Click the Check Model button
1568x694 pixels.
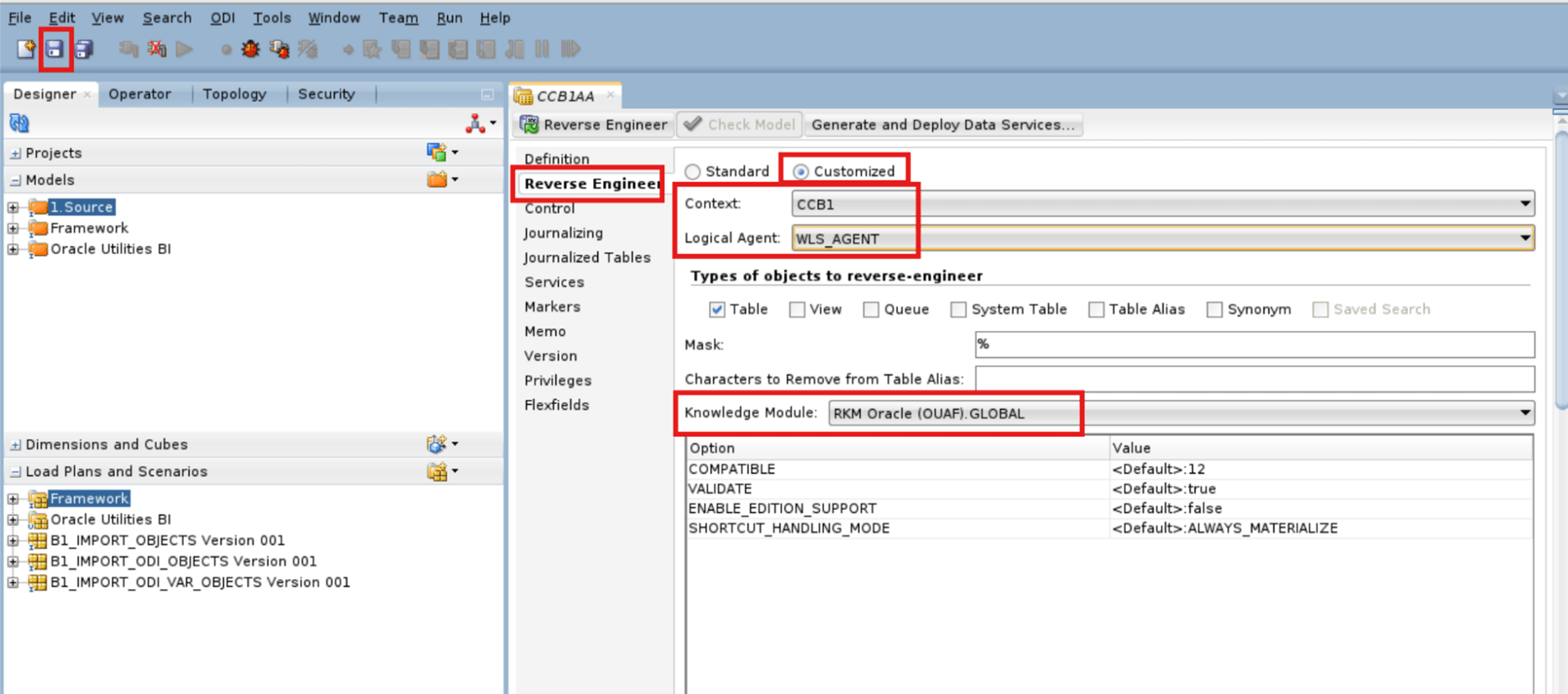point(740,124)
